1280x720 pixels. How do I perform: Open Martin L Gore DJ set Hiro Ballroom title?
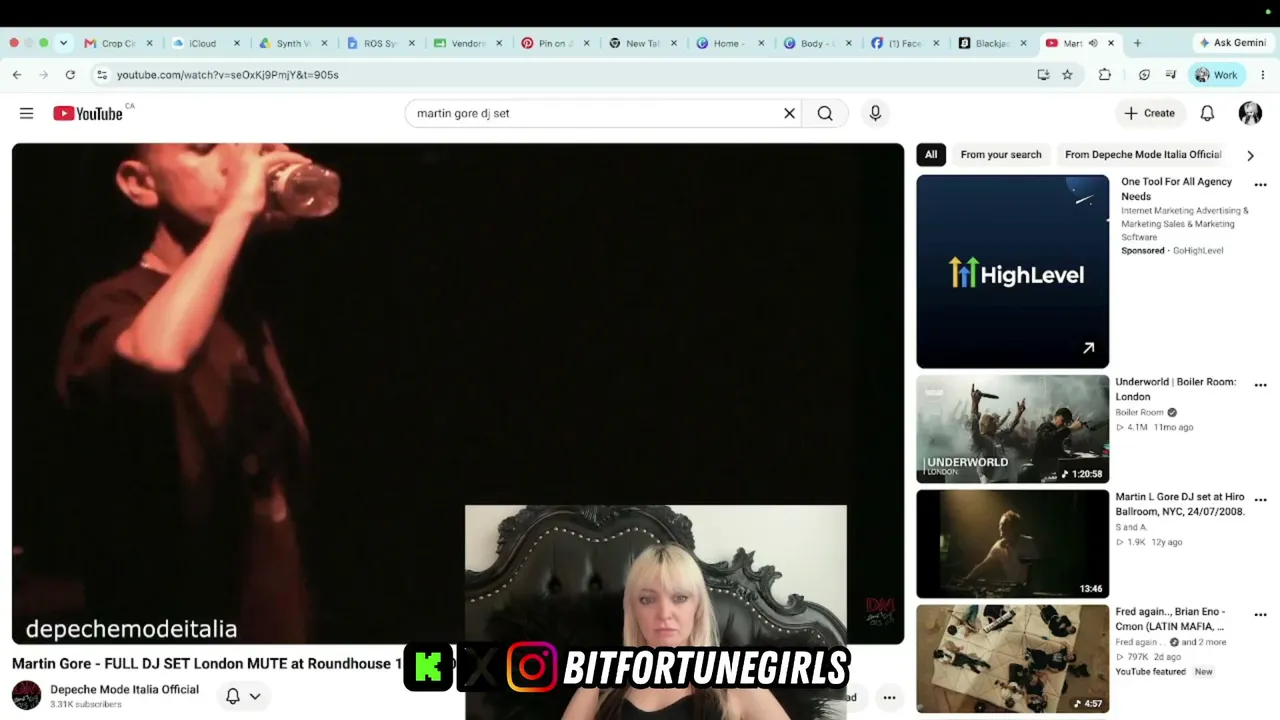pyautogui.click(x=1180, y=504)
